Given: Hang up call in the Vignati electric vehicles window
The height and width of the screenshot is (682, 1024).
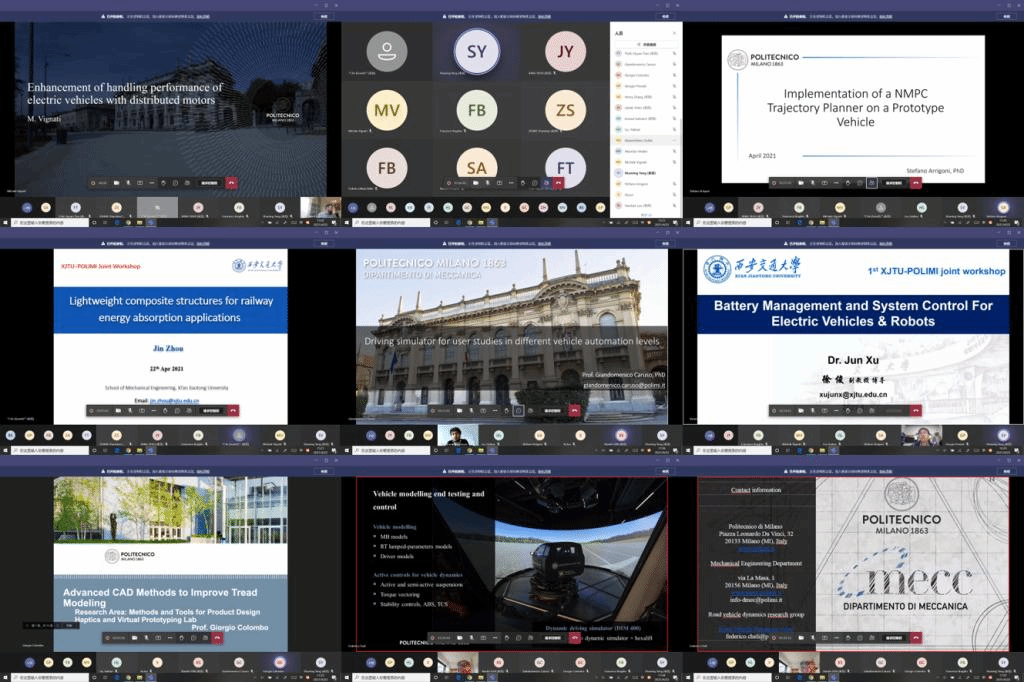Looking at the screenshot, I should coord(231,183).
